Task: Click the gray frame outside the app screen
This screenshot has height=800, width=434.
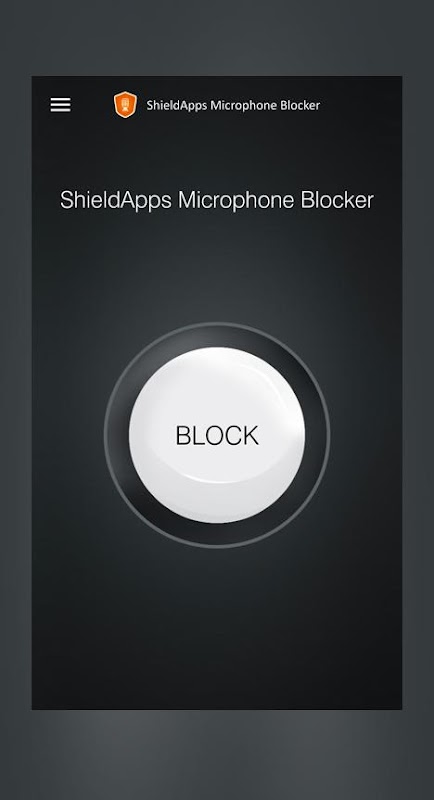Action: [x=217, y=755]
